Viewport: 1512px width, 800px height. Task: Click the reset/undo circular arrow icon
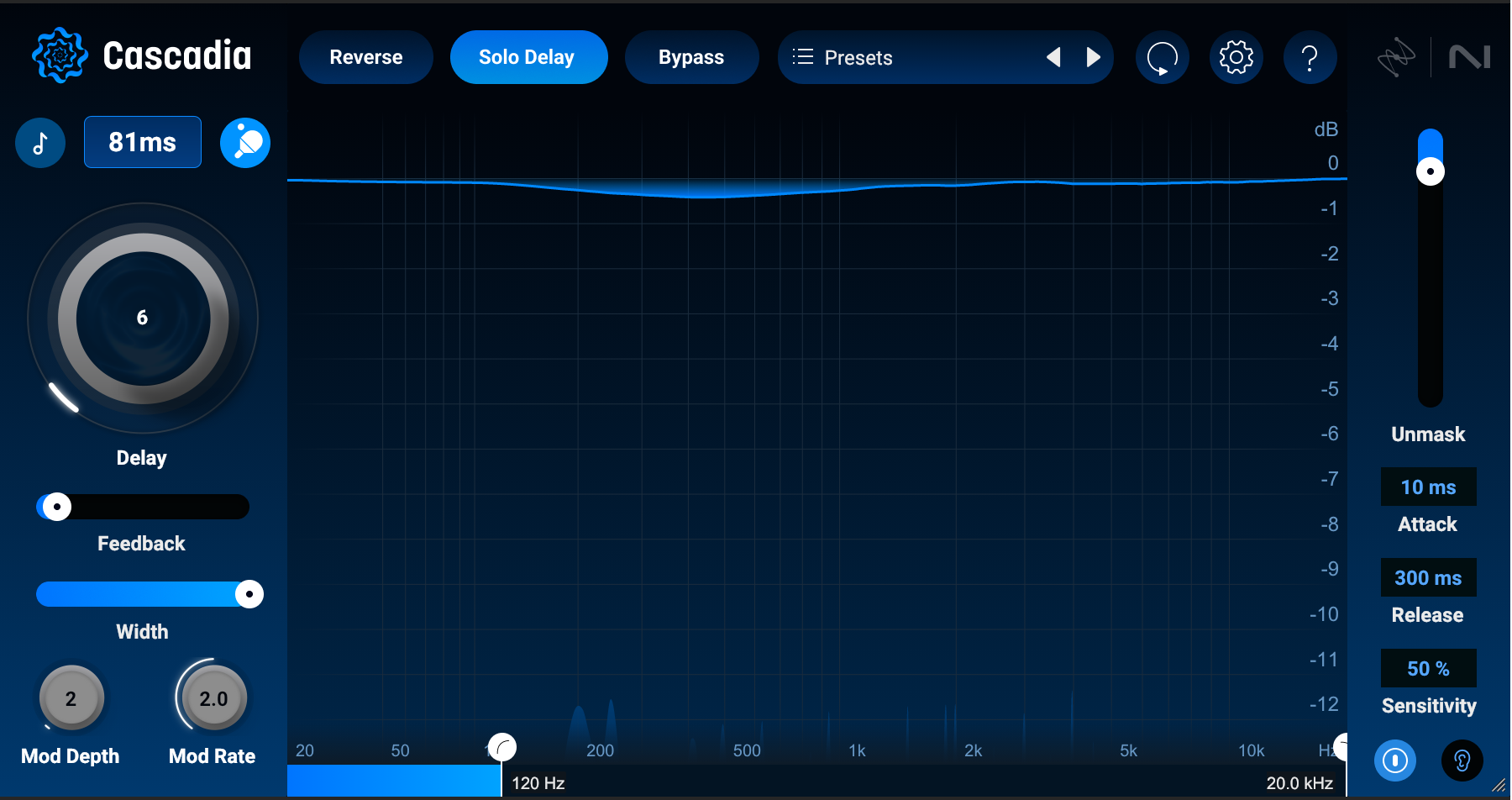(x=1163, y=57)
